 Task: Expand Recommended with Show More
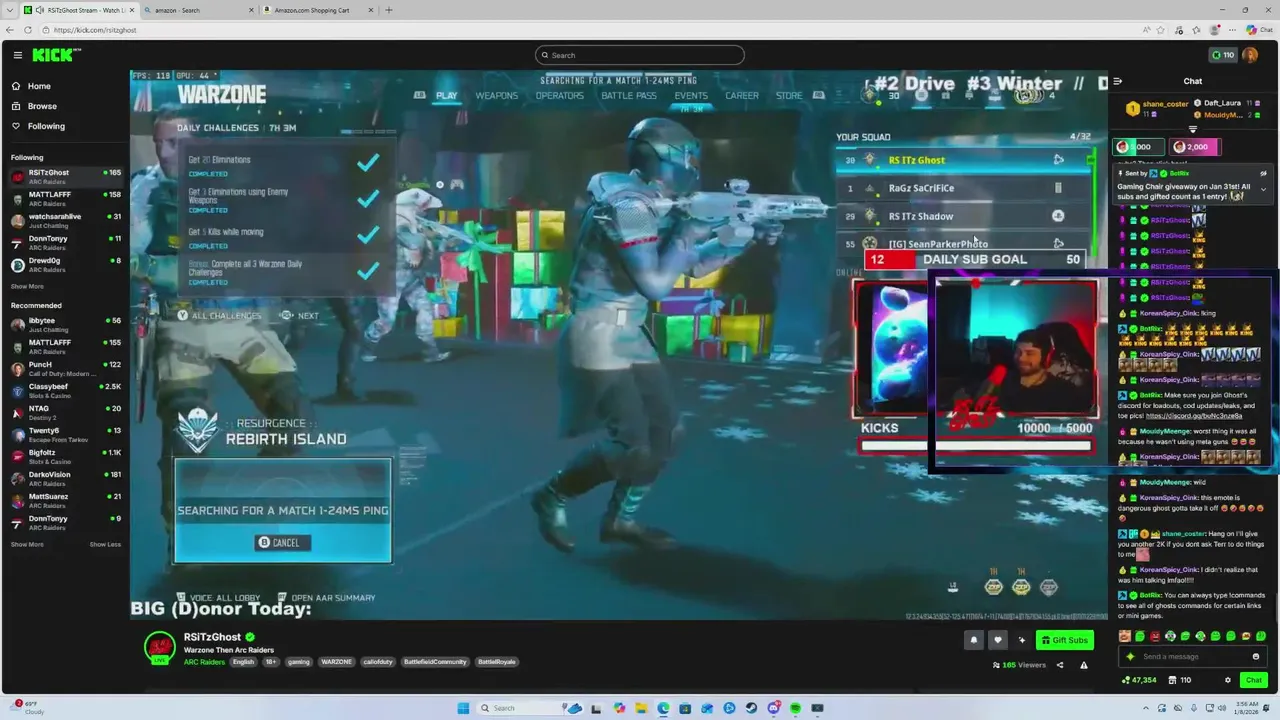coord(27,544)
